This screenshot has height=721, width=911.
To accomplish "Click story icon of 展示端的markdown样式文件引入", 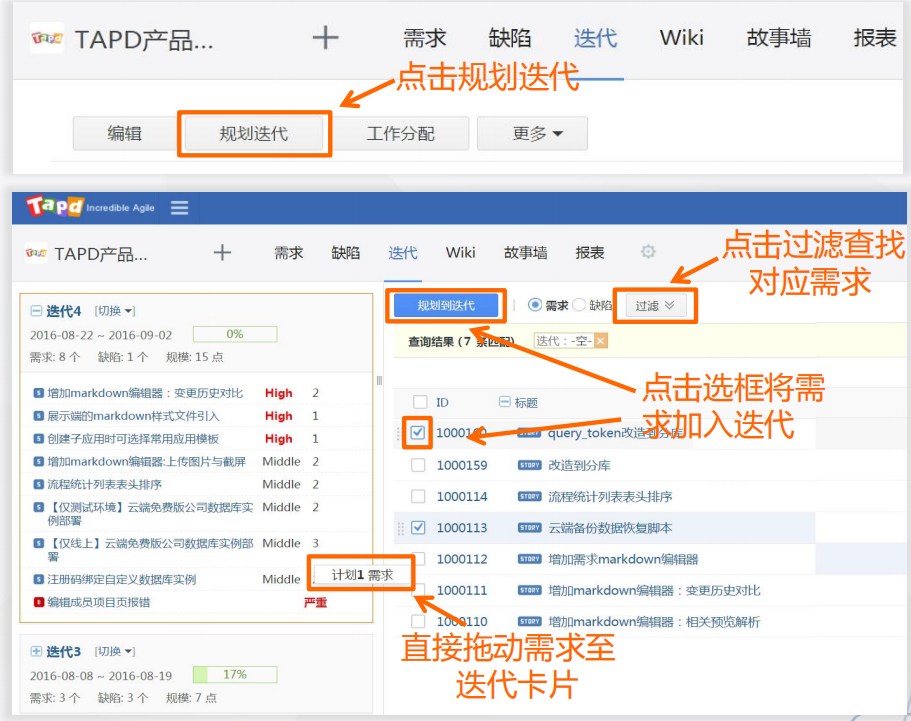I will click(38, 416).
